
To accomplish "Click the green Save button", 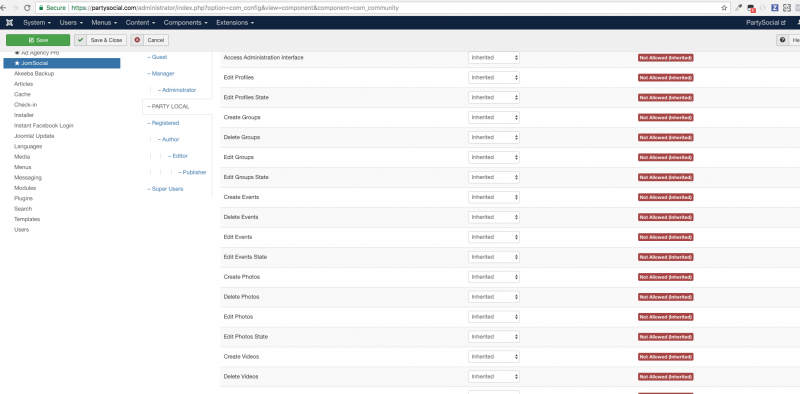I will [x=38, y=40].
